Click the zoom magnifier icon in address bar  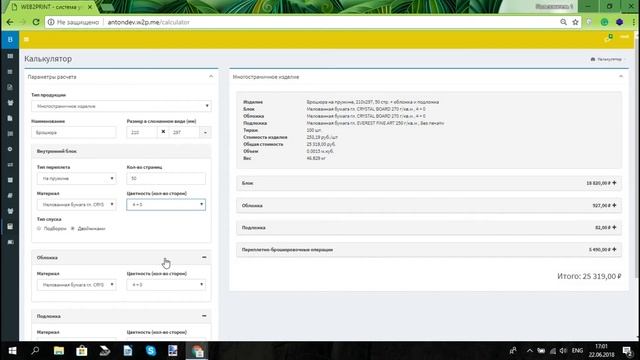563,22
